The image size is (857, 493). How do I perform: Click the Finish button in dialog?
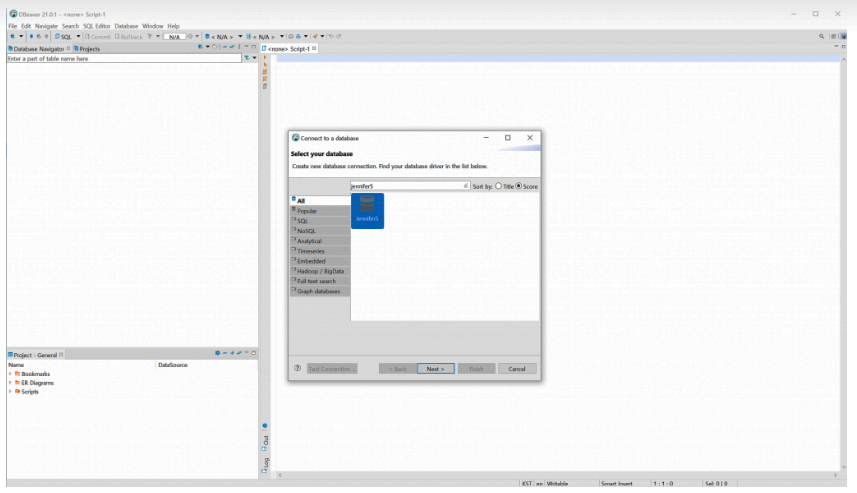pos(477,369)
